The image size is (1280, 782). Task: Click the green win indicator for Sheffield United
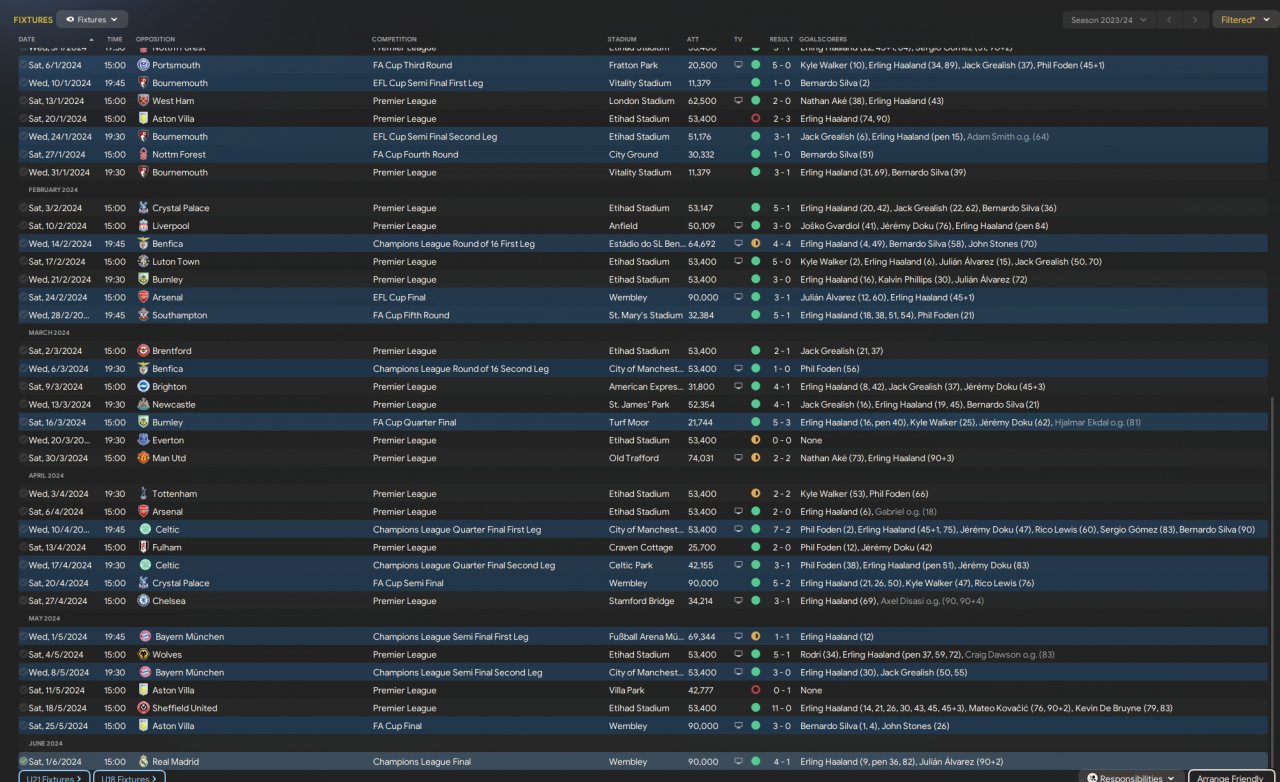click(755, 708)
